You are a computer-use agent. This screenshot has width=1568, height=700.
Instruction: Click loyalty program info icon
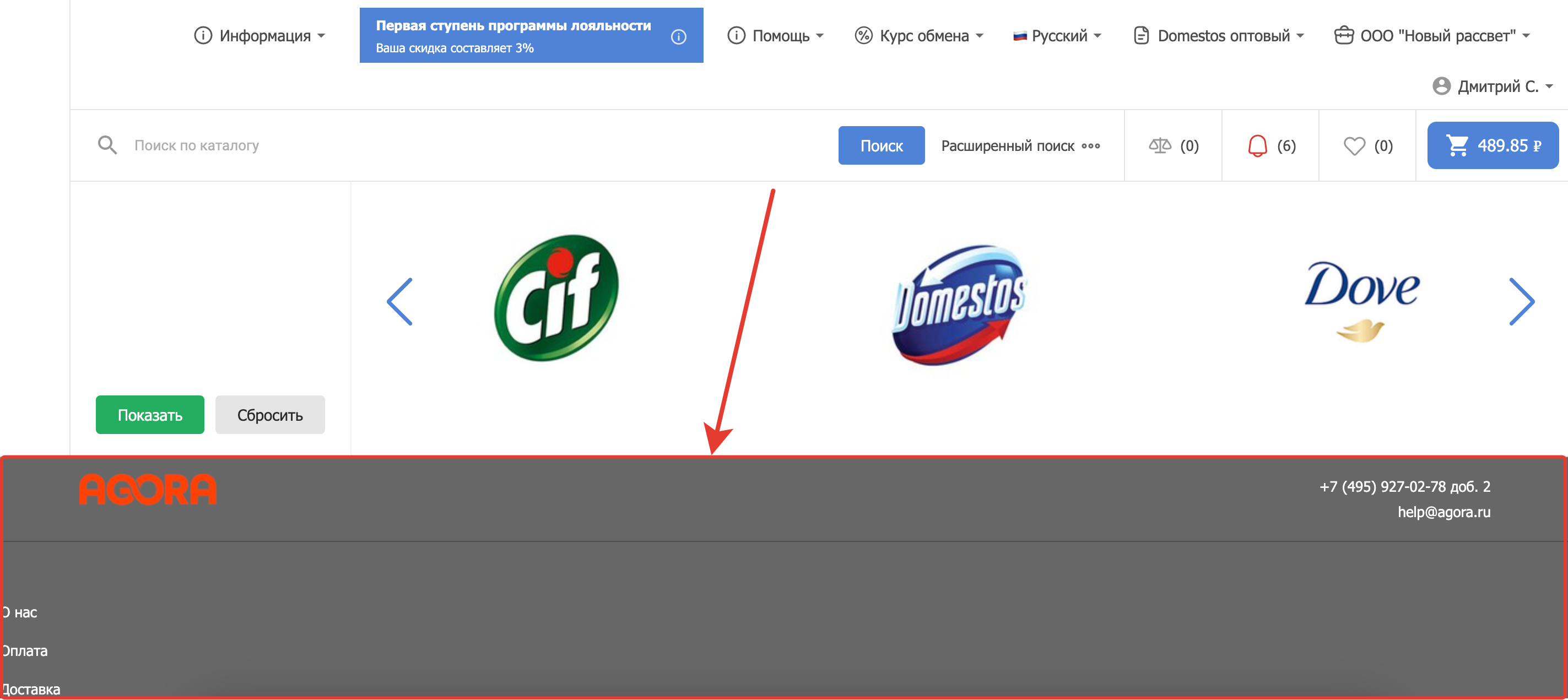coord(678,37)
